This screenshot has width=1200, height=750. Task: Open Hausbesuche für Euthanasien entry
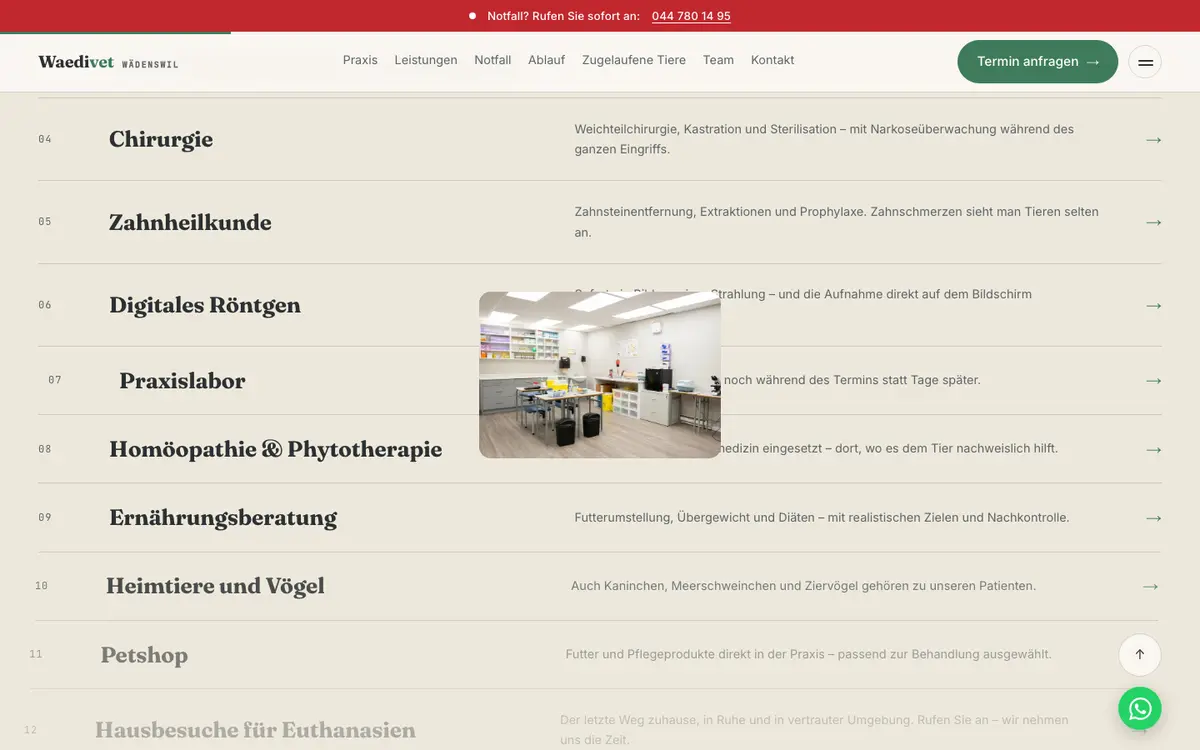tap(255, 730)
